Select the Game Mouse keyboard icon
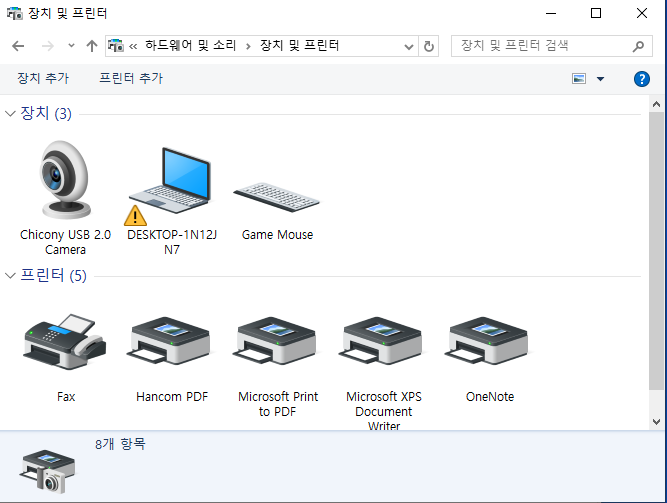The height and width of the screenshot is (503, 667). click(x=276, y=197)
